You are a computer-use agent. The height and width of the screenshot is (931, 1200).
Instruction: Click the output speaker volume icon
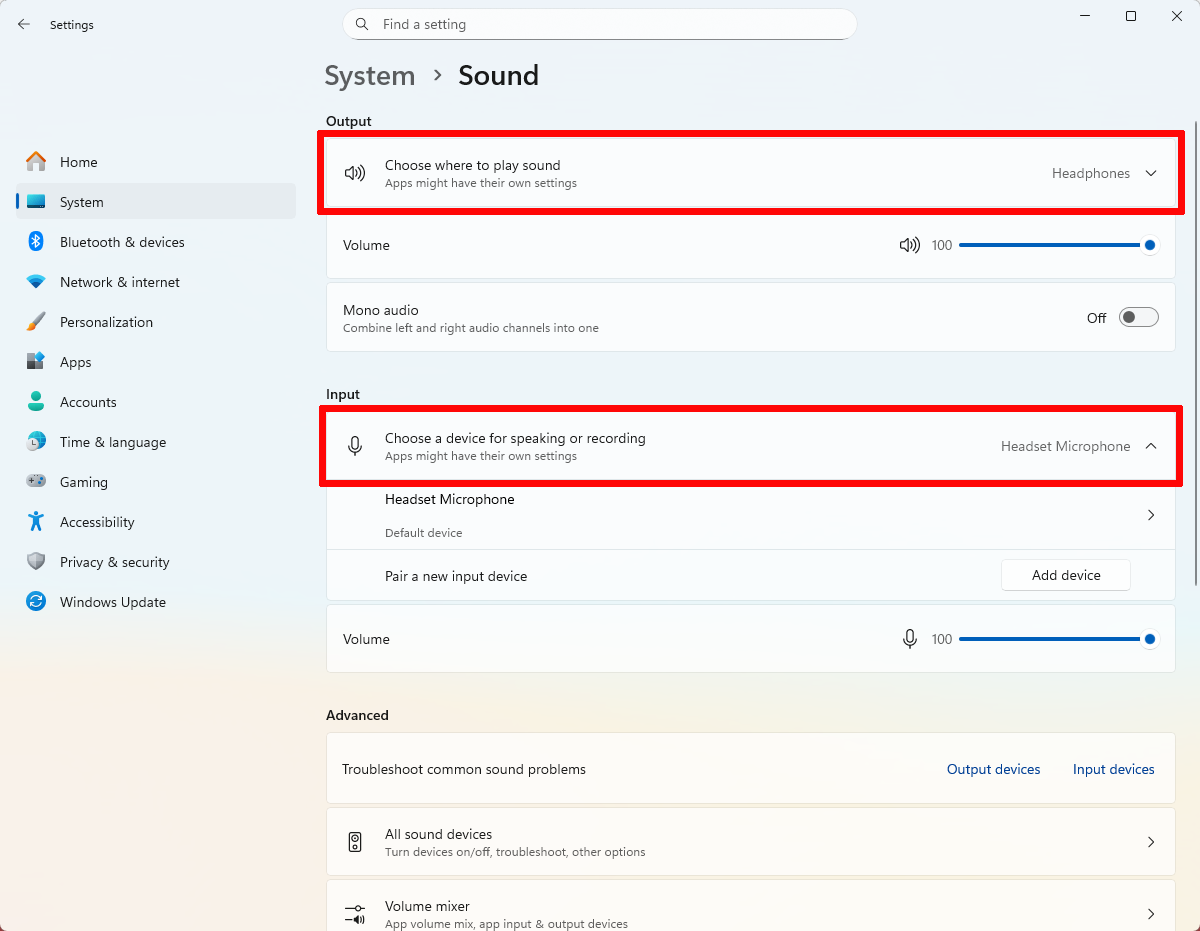[909, 244]
